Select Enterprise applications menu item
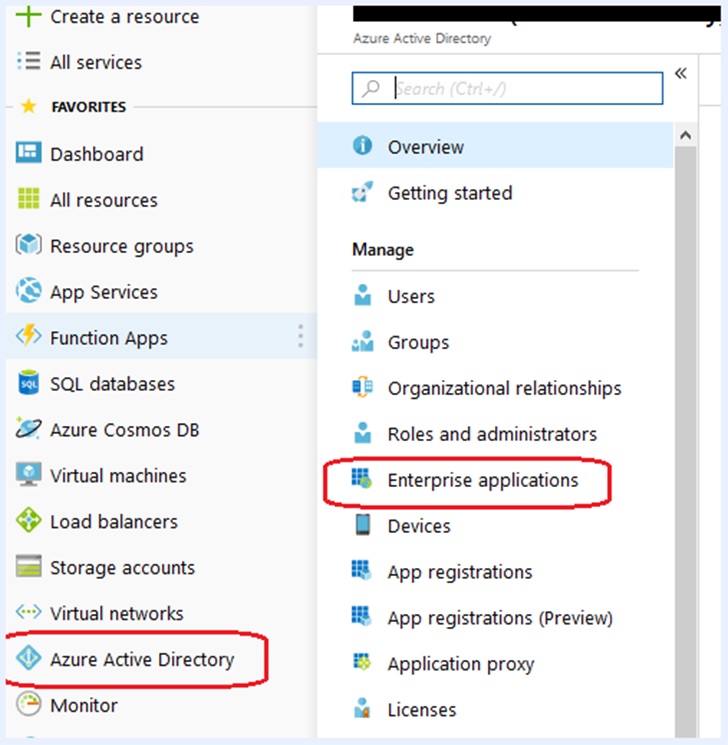Screen dimensions: 728x745 click(x=482, y=480)
